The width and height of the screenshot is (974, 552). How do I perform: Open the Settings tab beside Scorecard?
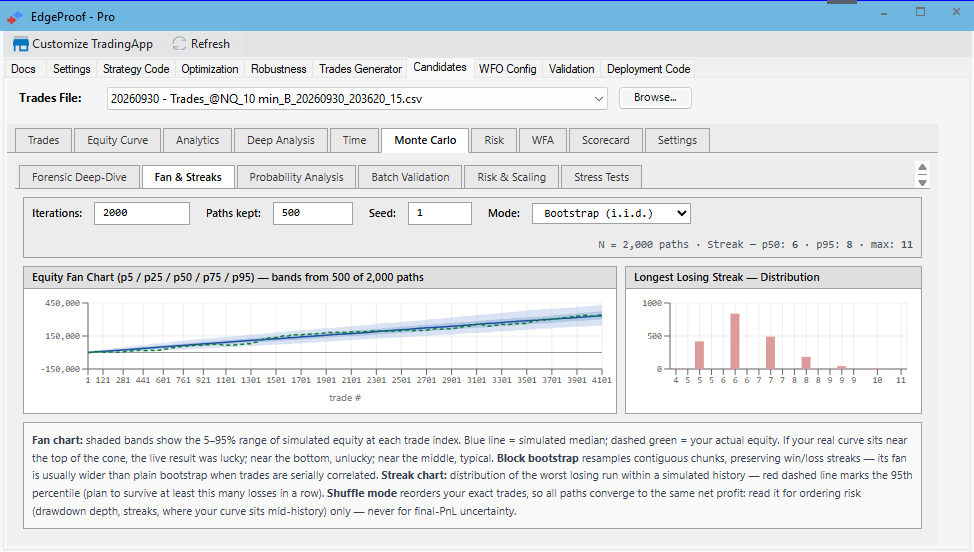(x=677, y=140)
